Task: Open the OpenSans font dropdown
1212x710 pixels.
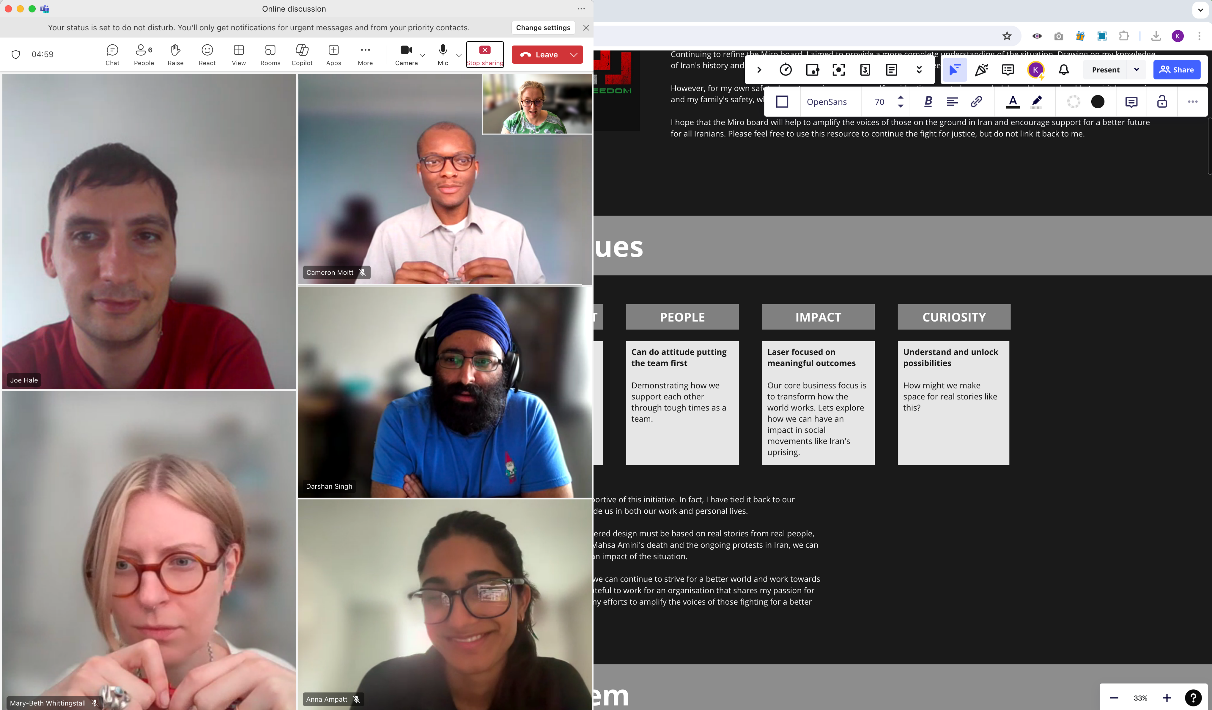Action: [x=827, y=102]
